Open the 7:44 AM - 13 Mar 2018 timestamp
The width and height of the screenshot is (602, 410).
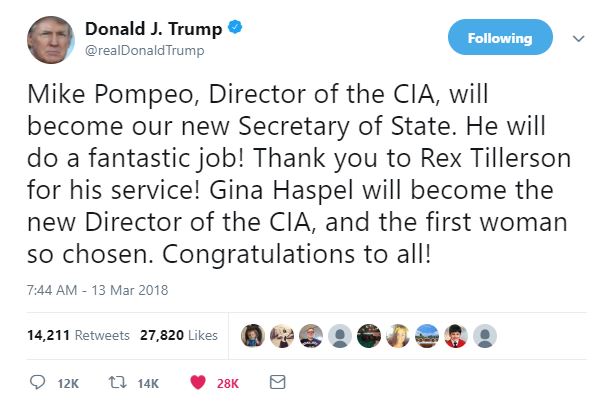tap(97, 291)
